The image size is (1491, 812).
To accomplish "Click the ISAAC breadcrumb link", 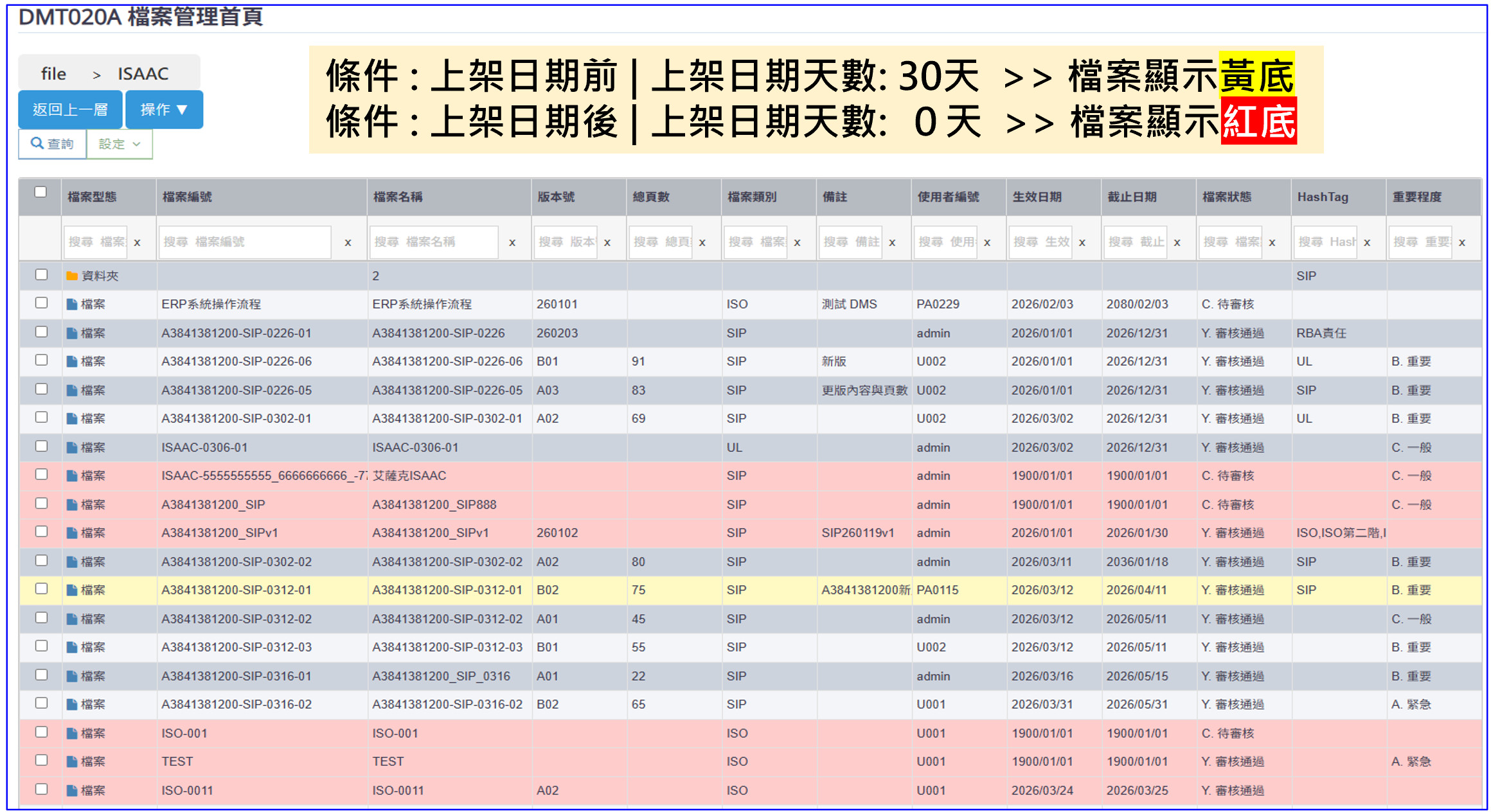I will [x=143, y=74].
